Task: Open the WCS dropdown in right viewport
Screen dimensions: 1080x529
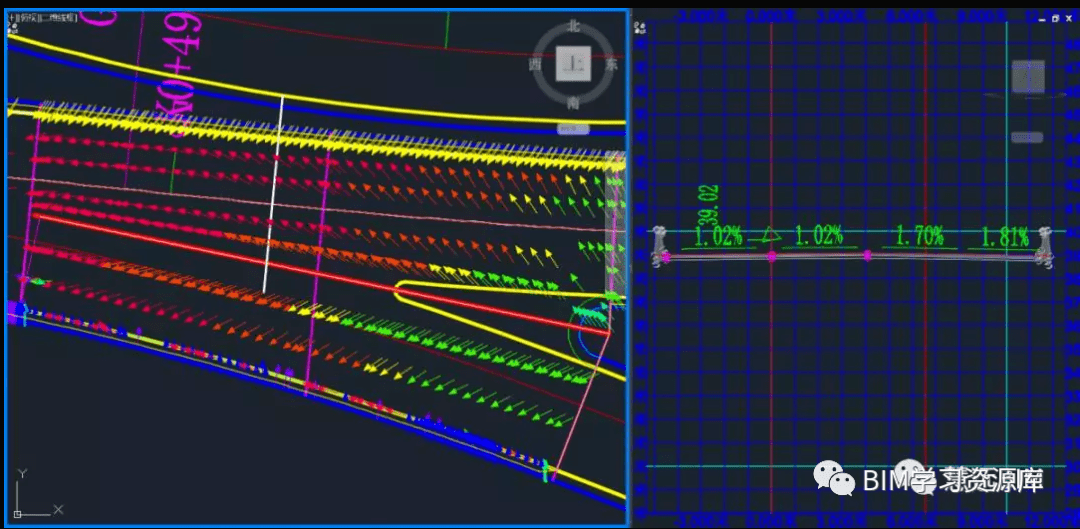Action: coord(1027,138)
